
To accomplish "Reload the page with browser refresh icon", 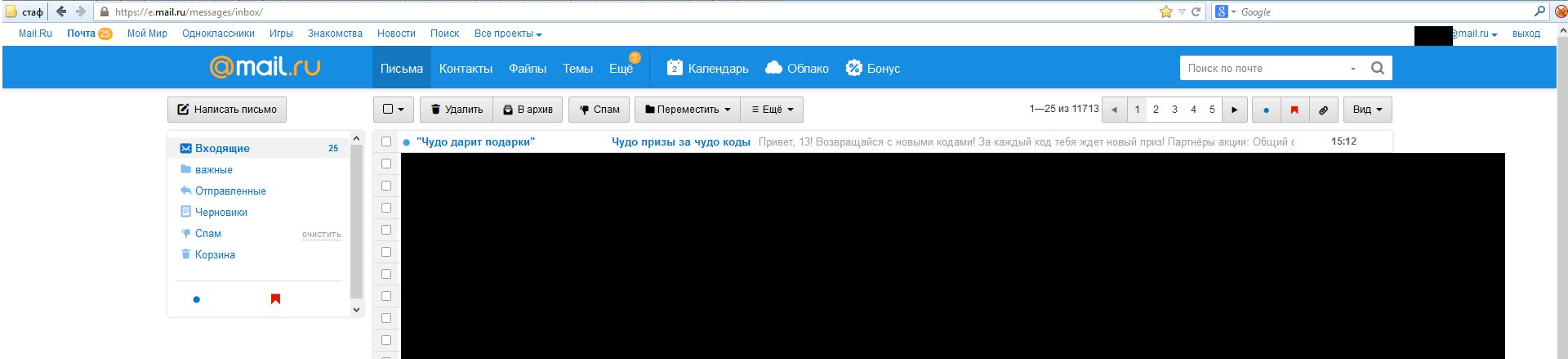I will click(x=1196, y=11).
